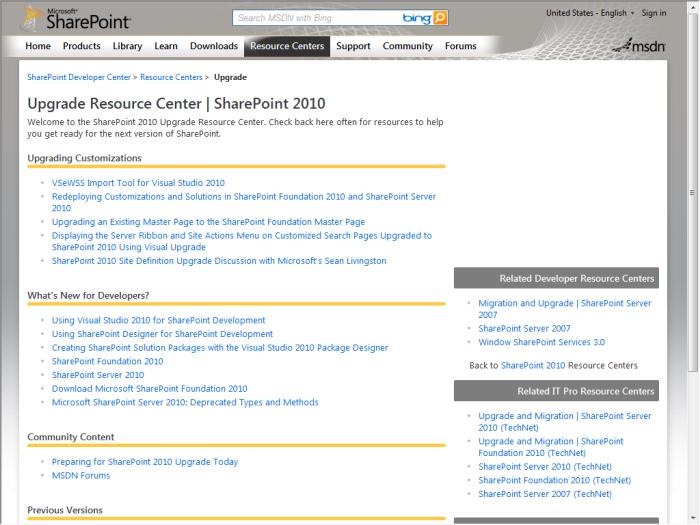700x525 pixels.
Task: Open Upgrade and Migration SharePoint Foundation 2010 (TechNet)
Action: pyautogui.click(x=551, y=447)
